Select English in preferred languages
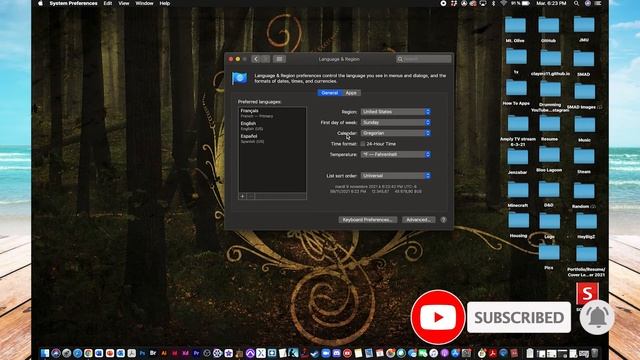Viewport: 640px width, 360px height. [272, 126]
